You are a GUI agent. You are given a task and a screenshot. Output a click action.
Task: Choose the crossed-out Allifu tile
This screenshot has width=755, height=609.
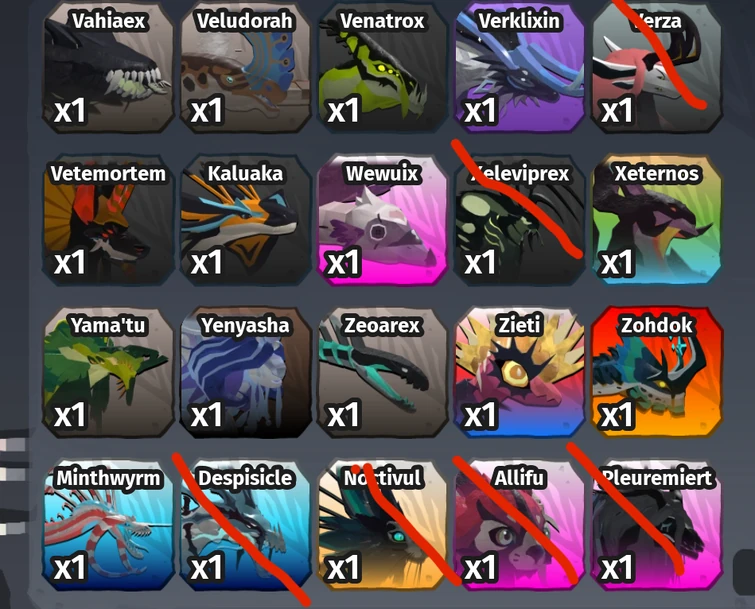[x=520, y=525]
